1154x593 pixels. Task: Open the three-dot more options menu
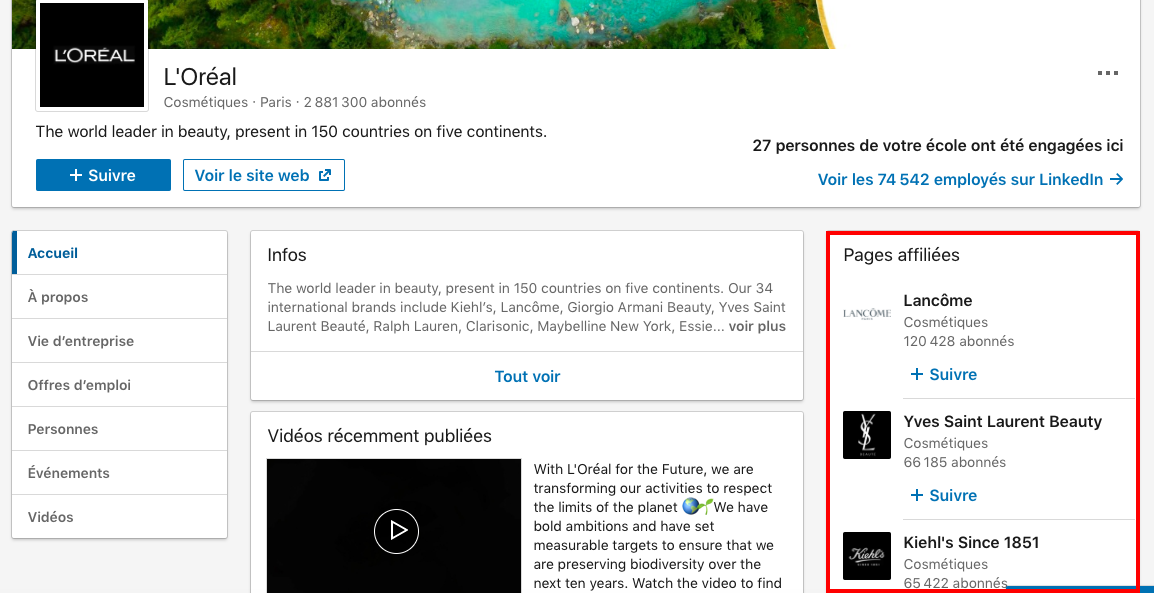[1108, 74]
